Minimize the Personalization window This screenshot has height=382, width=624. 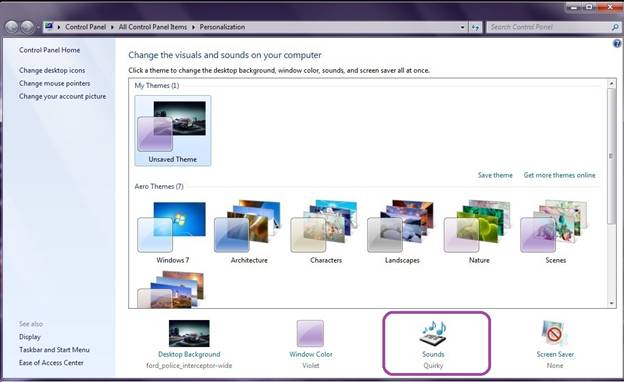coord(573,7)
